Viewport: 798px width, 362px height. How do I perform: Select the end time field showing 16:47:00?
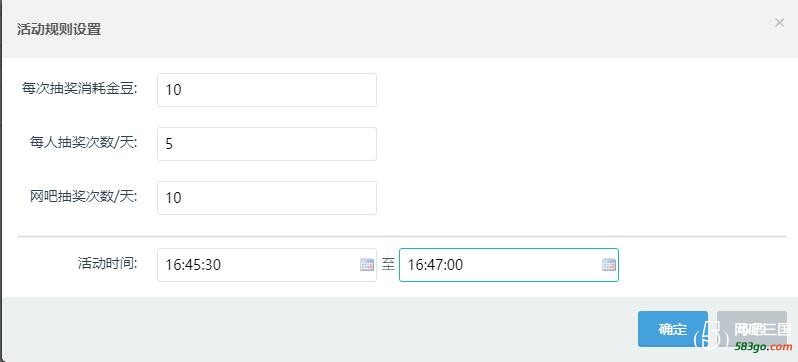tap(509, 265)
